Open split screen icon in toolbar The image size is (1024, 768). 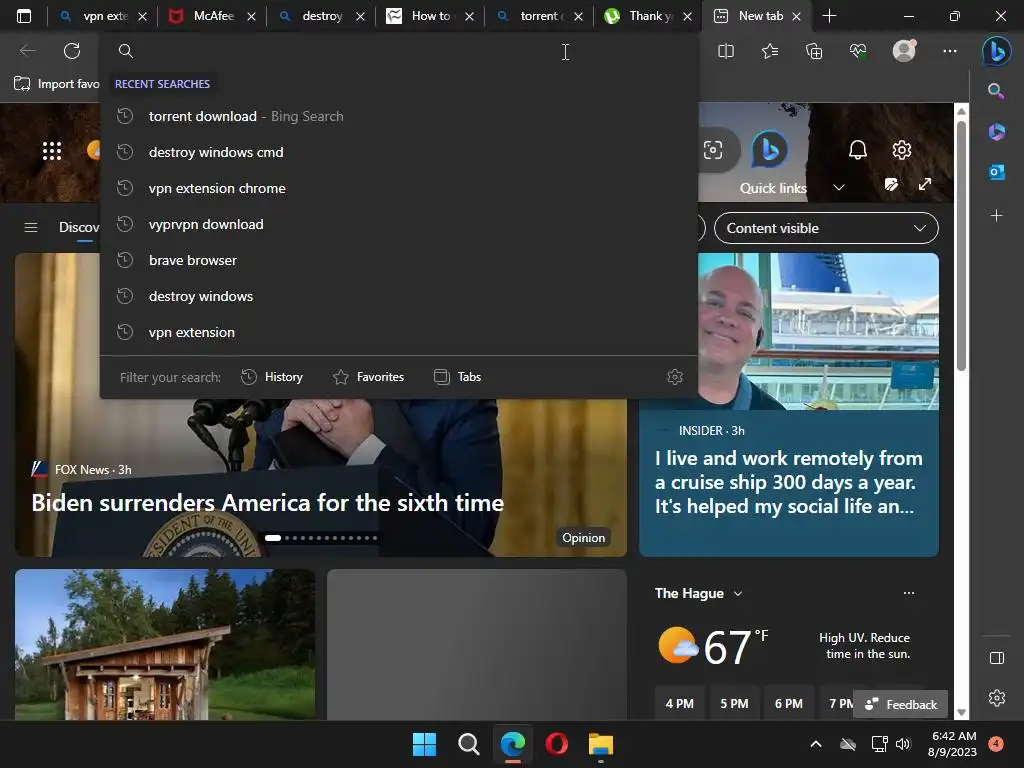pos(726,51)
